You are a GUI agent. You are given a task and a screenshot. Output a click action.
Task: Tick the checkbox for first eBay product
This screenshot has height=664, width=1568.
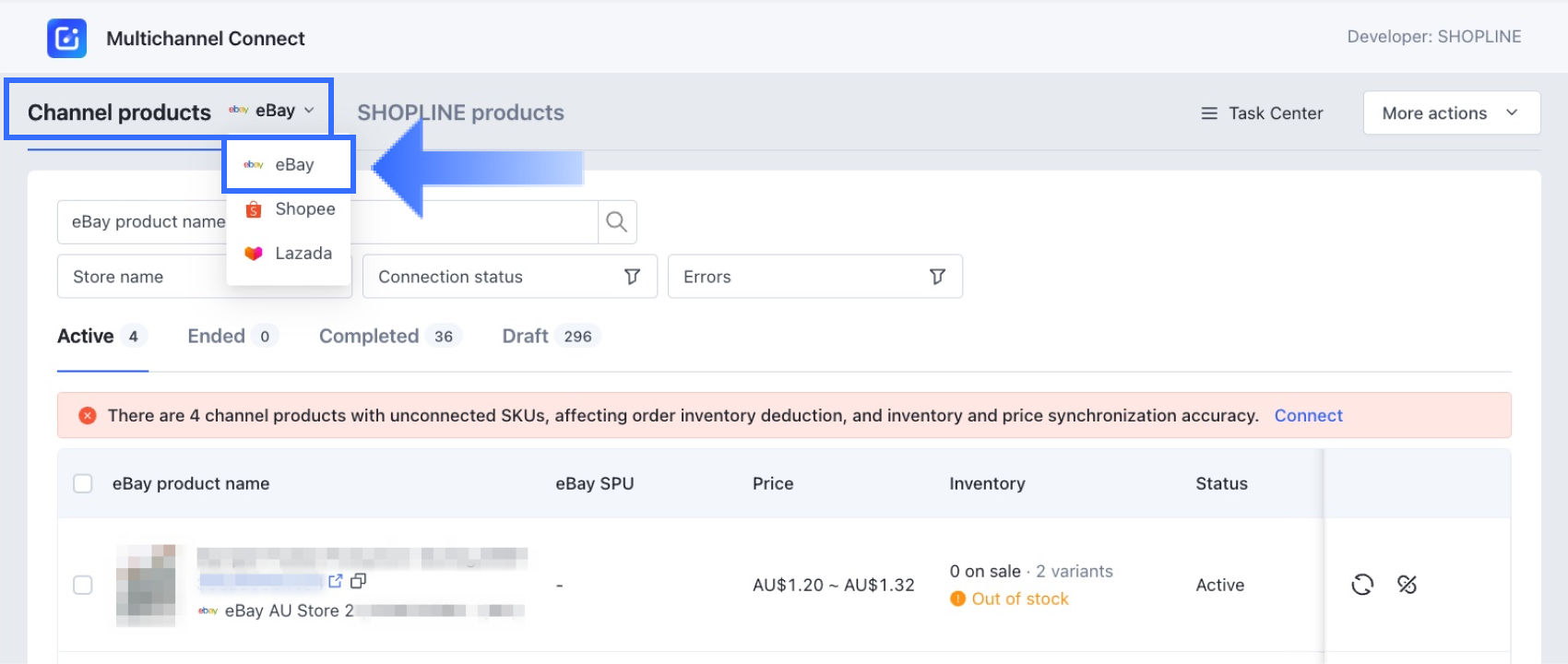tap(83, 586)
